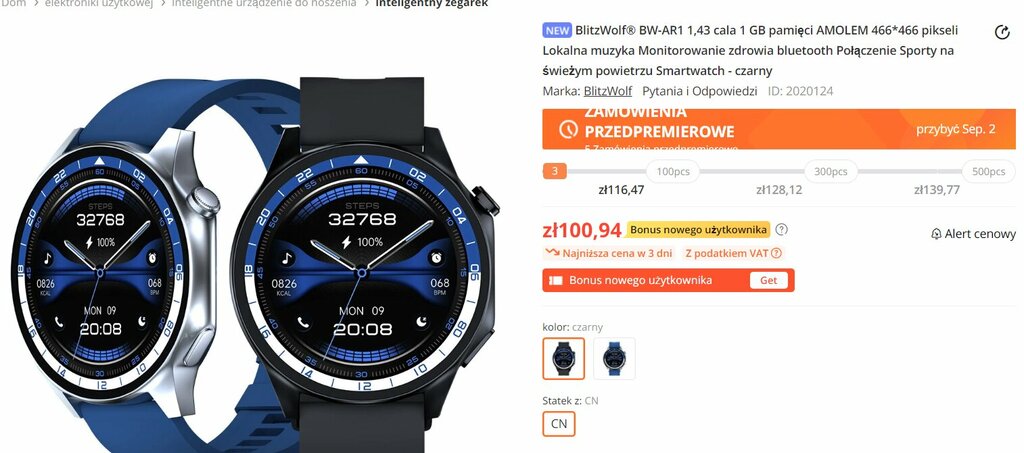Click the clock icon in preorder banner

pos(568,129)
